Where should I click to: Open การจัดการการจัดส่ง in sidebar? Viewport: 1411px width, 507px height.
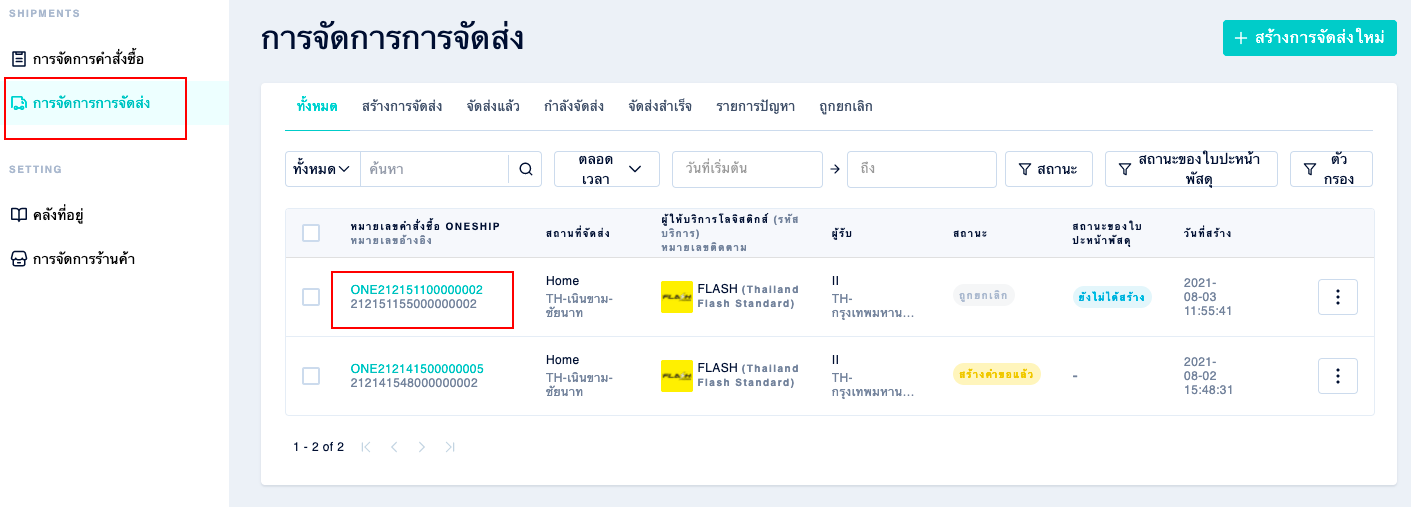[x=91, y=103]
